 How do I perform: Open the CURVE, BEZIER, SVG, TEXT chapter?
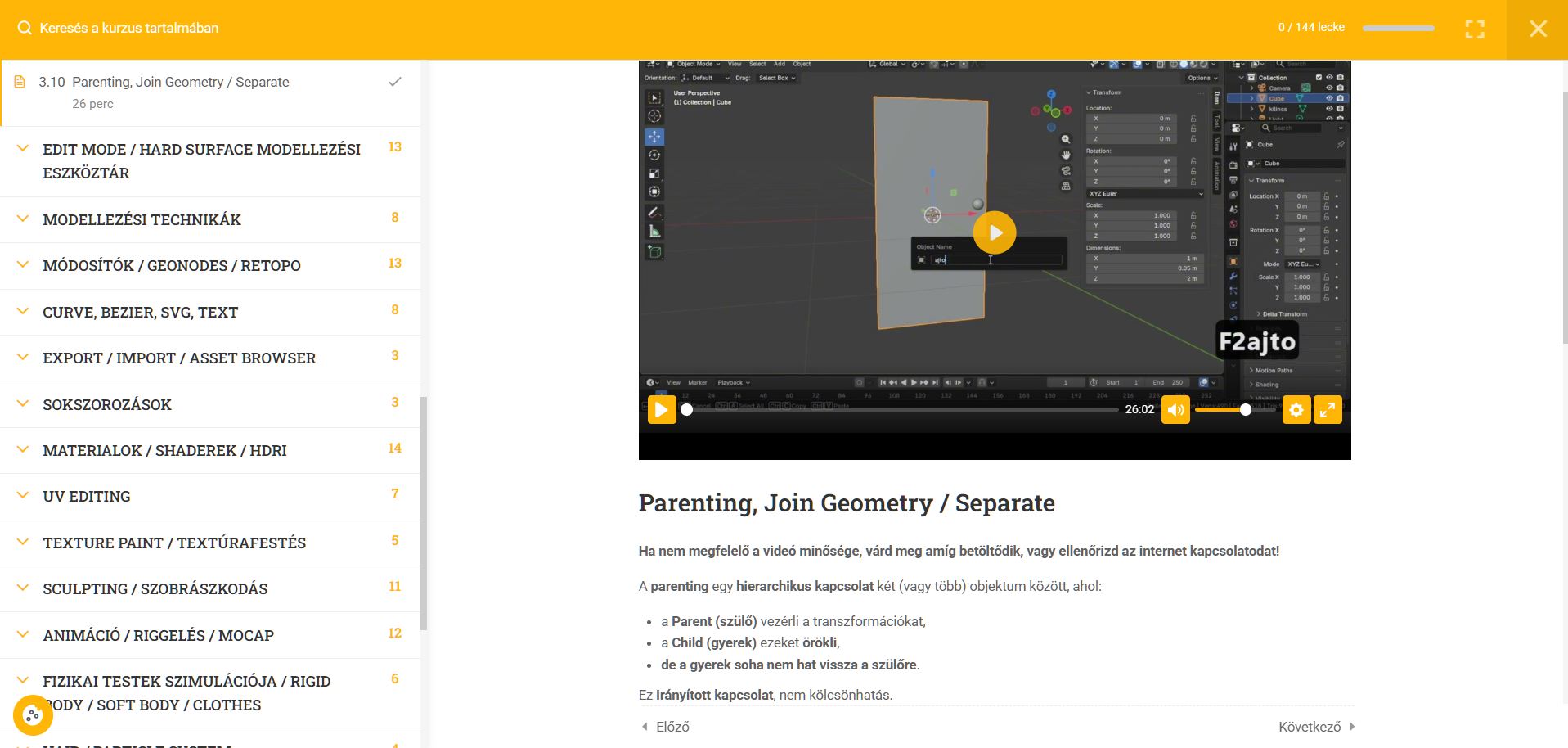tap(140, 312)
